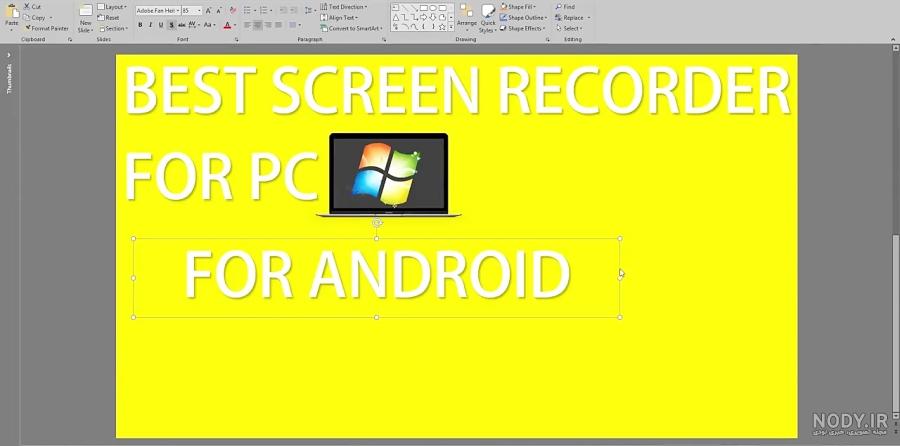Open the Shape Outline menu
Viewport: 900px width, 446px height.
[523, 18]
